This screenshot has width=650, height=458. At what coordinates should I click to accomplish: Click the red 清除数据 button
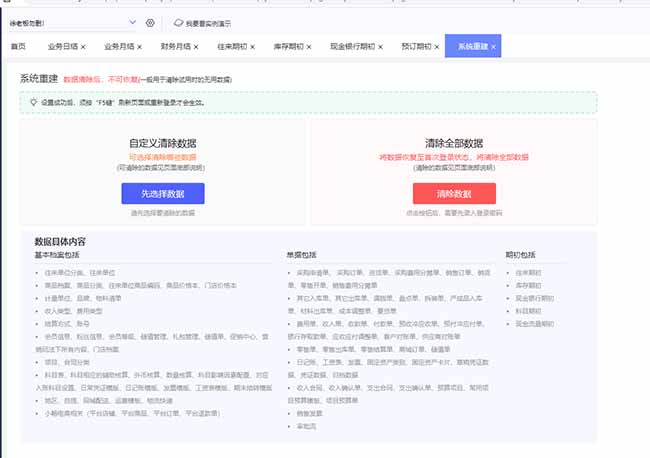pos(454,194)
